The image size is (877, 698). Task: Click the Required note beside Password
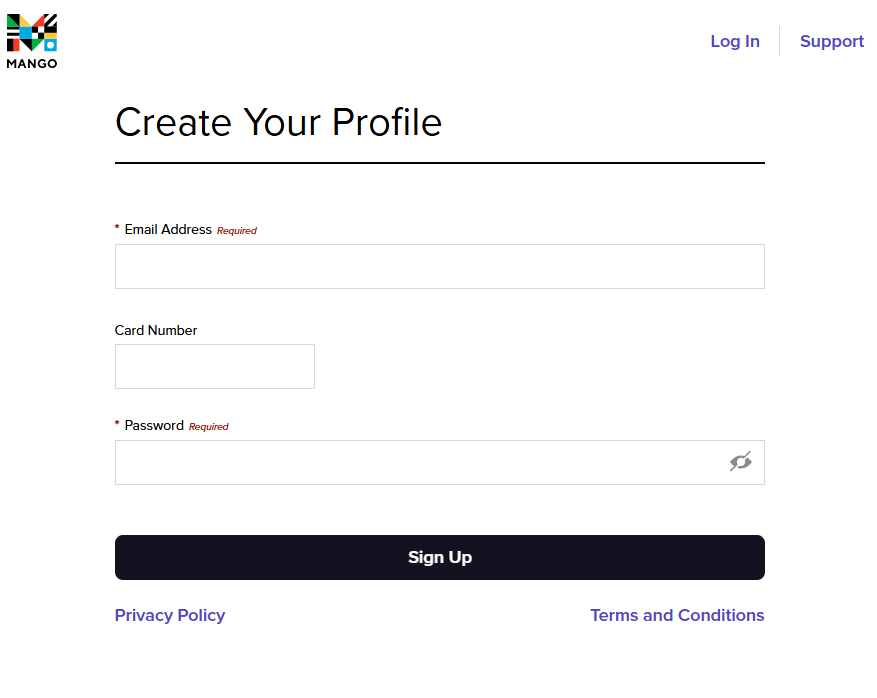209,427
